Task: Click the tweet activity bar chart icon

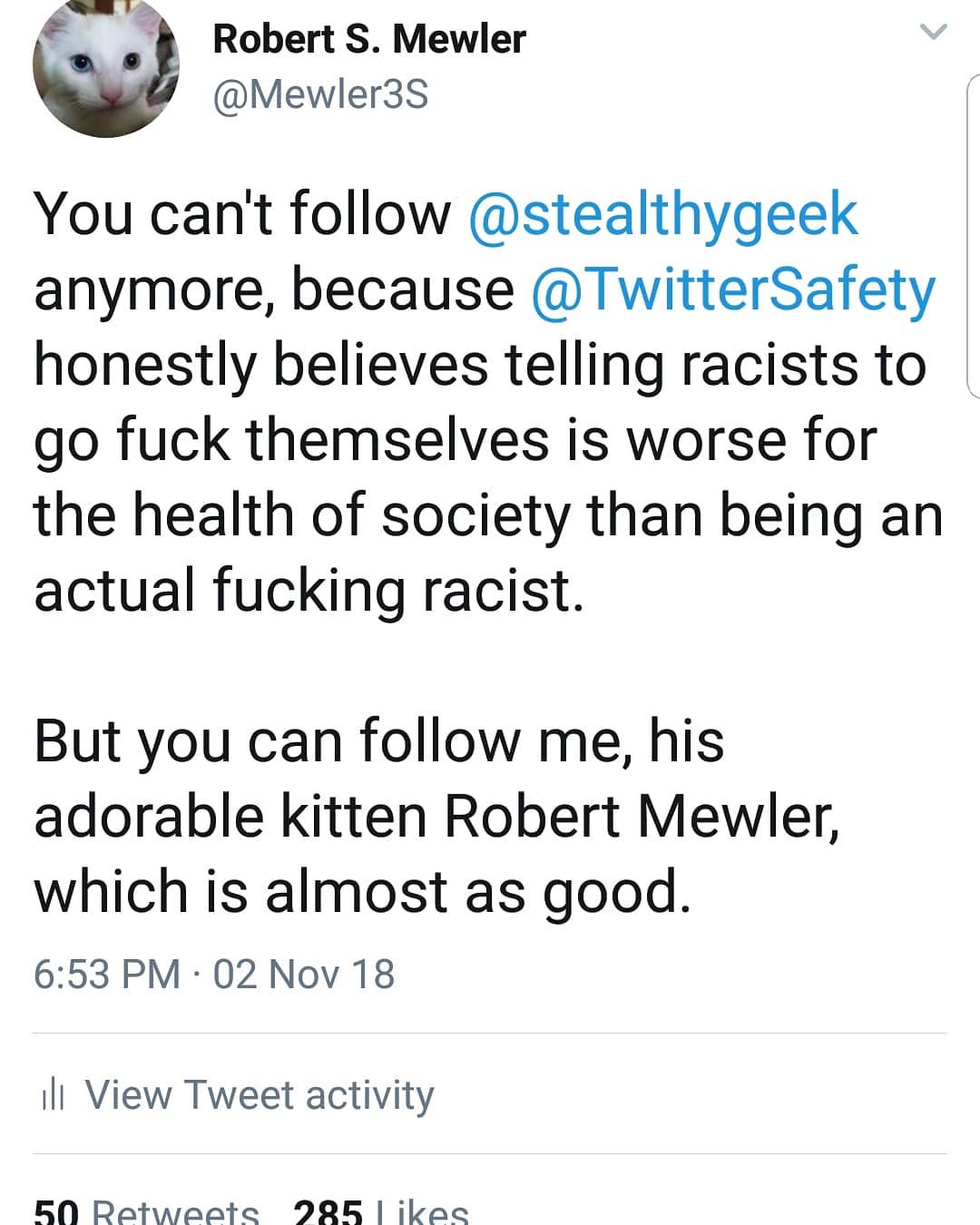Action: (54, 1095)
